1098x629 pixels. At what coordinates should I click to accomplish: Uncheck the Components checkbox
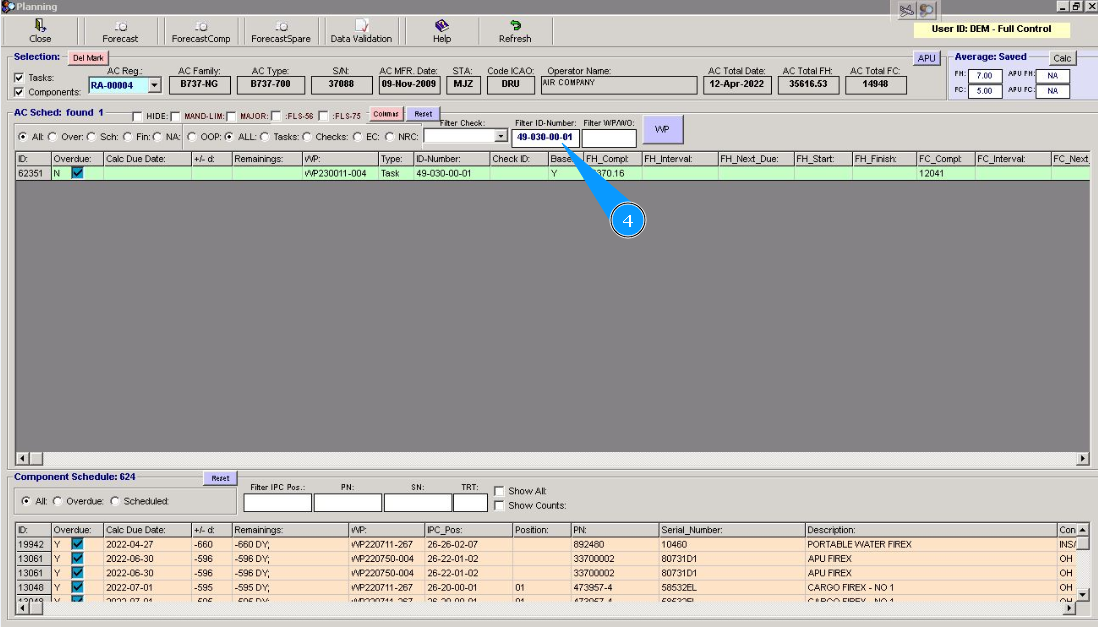click(x=20, y=92)
